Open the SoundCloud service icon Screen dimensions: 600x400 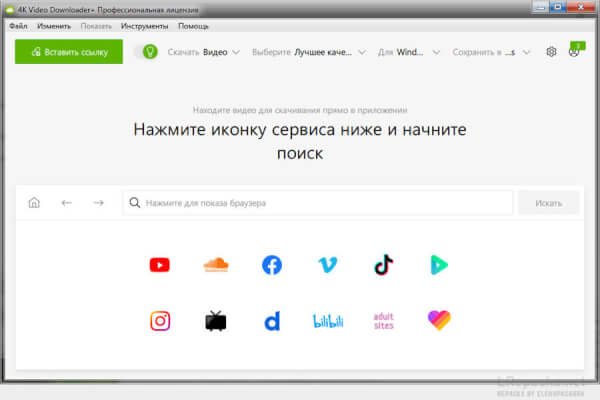tap(216, 264)
